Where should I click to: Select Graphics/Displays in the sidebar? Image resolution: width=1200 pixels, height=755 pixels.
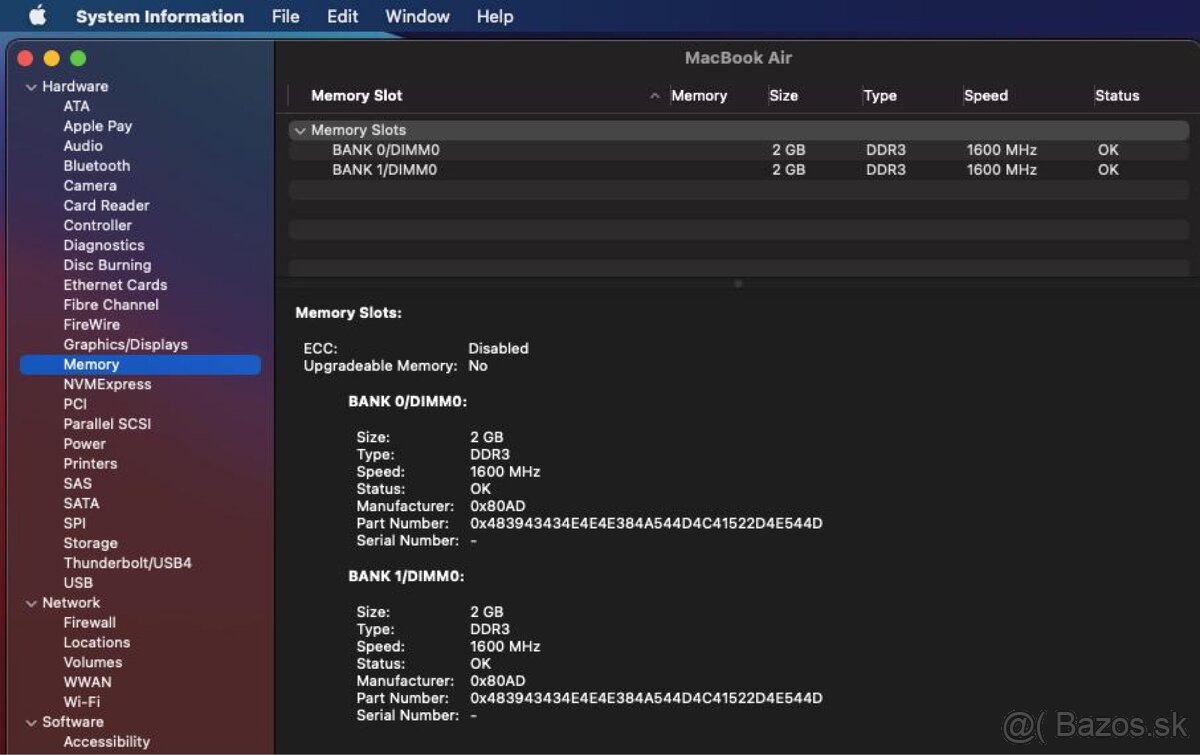125,344
